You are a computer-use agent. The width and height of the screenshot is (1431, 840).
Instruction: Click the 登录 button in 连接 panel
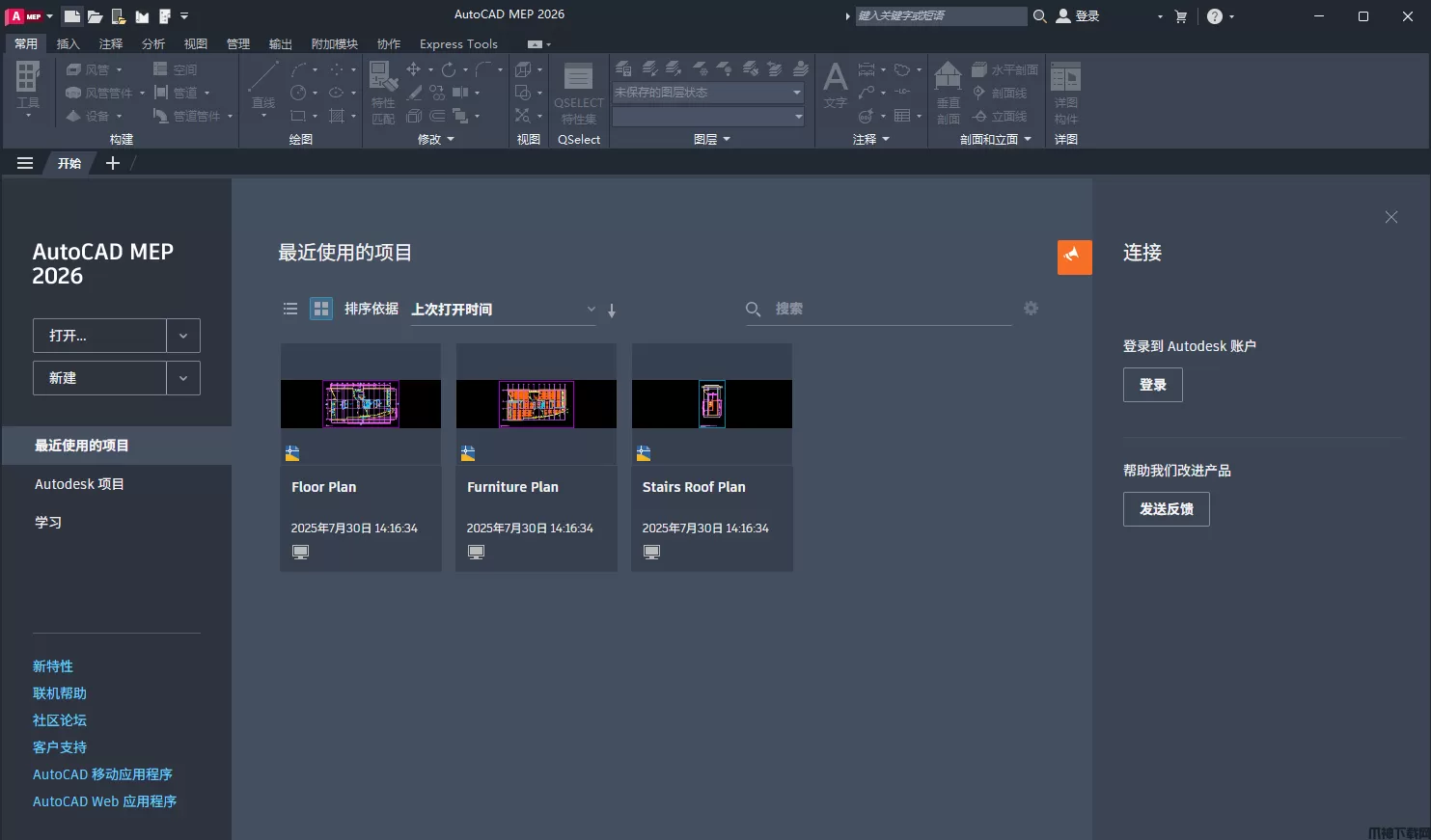coord(1152,385)
